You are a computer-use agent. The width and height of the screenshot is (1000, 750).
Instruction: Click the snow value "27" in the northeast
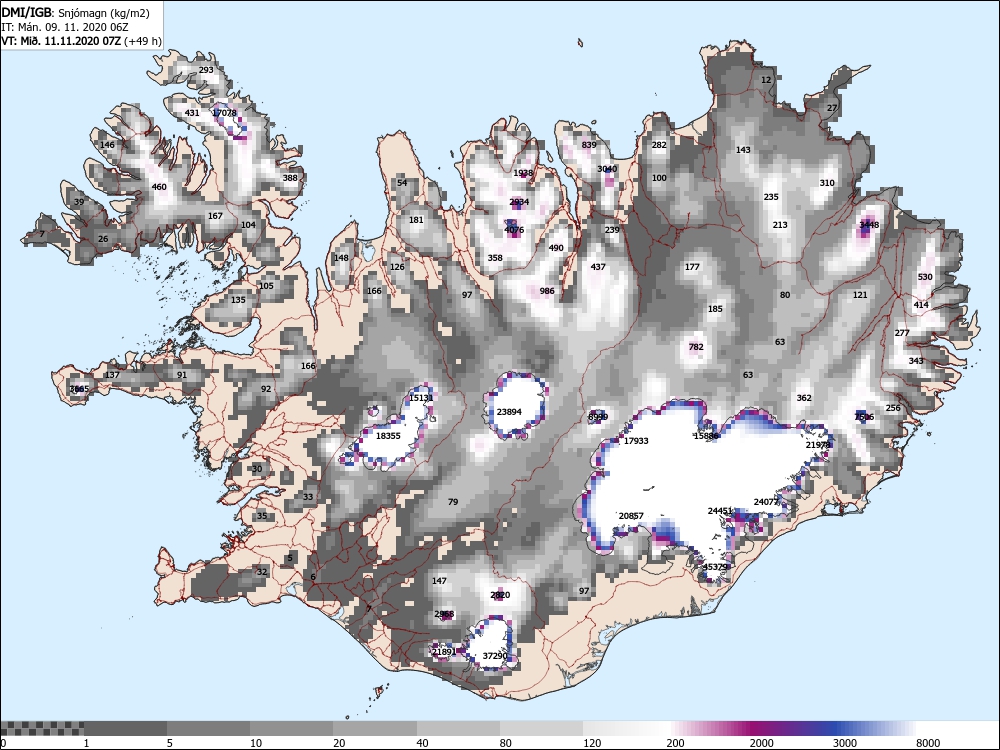[x=832, y=108]
